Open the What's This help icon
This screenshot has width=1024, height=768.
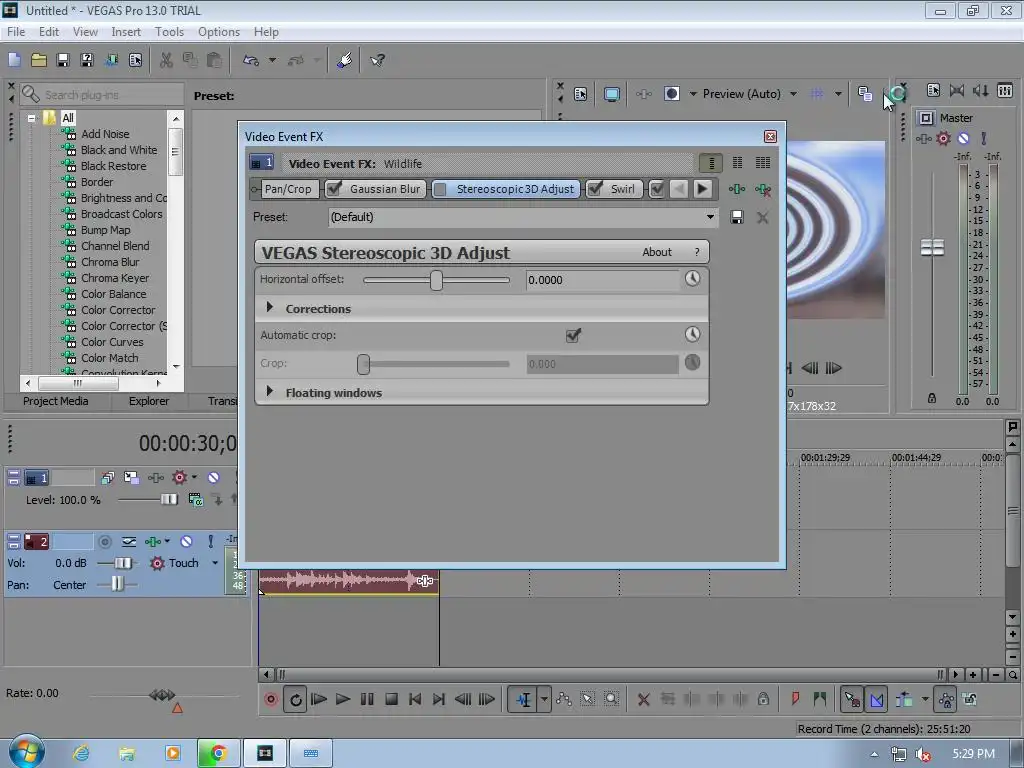[x=377, y=60]
